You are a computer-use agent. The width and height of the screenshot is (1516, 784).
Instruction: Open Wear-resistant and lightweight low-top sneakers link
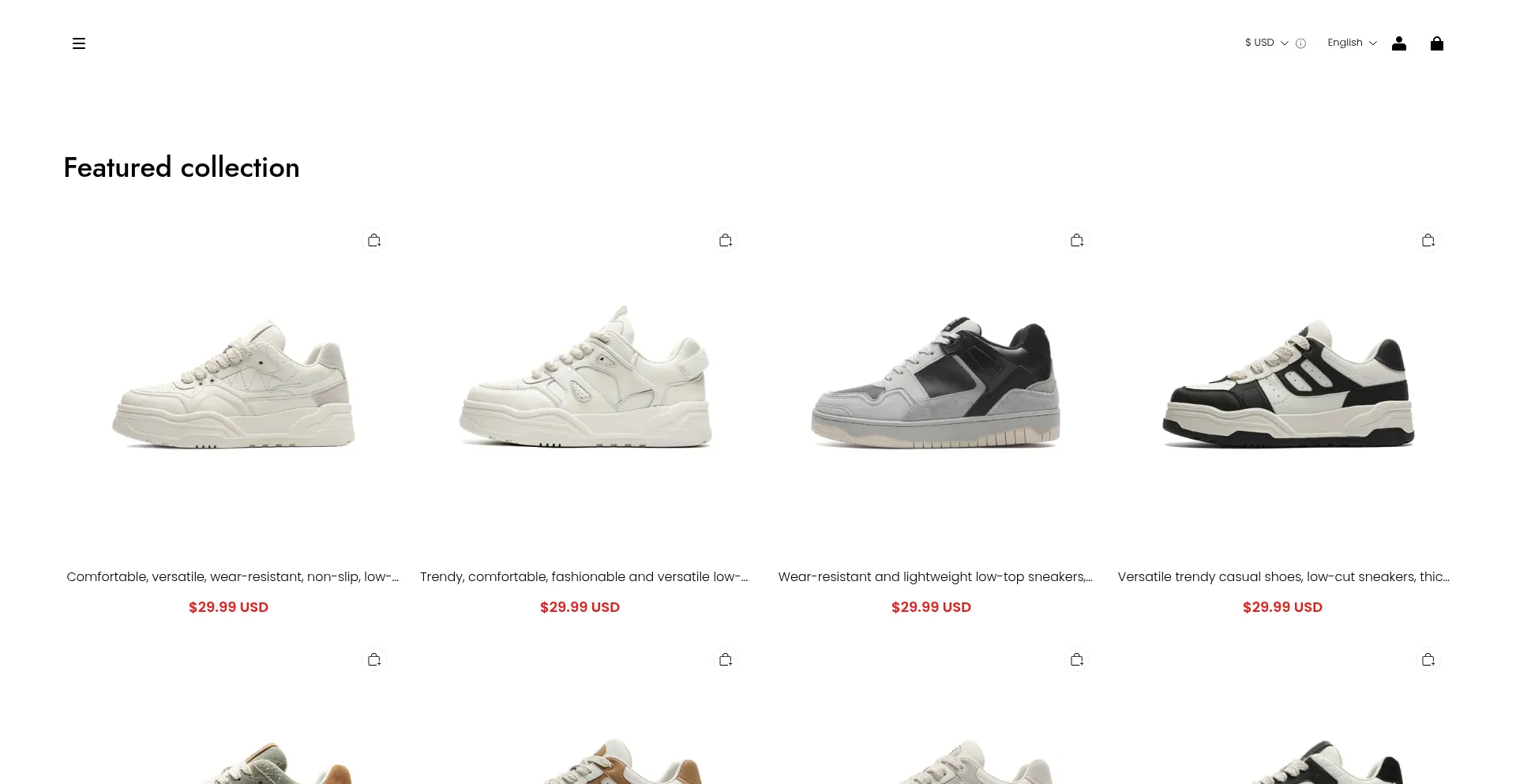[x=936, y=576]
